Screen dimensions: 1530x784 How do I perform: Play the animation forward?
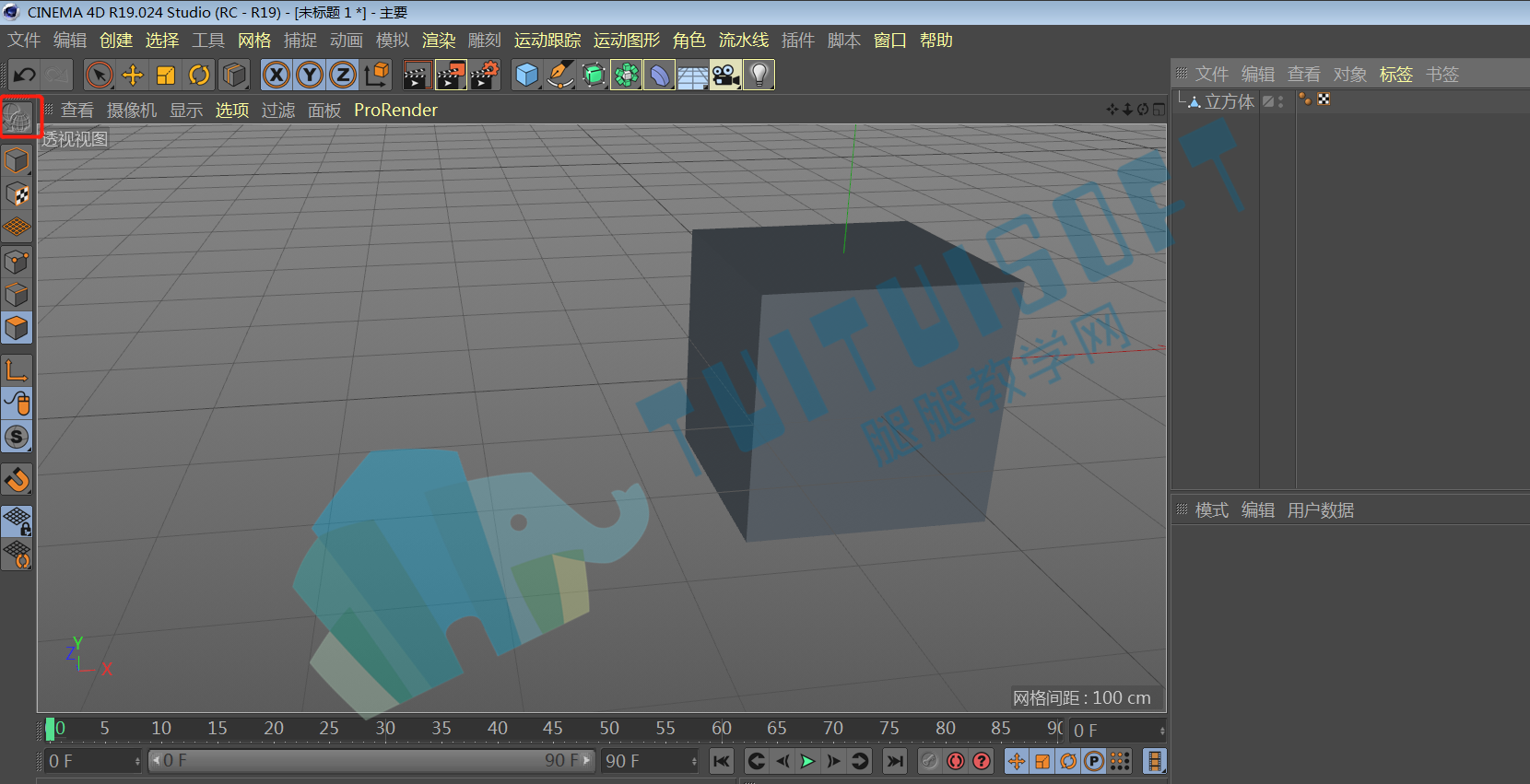click(807, 761)
